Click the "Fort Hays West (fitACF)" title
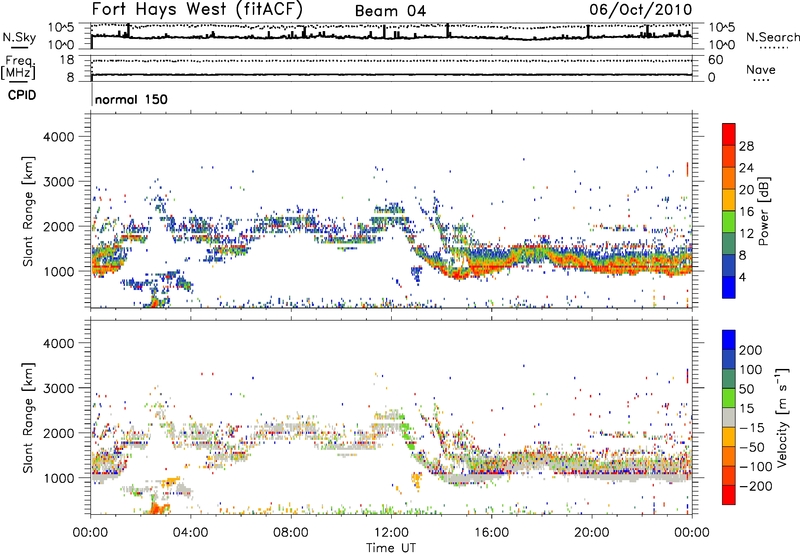The width and height of the screenshot is (800, 554). 197,10
